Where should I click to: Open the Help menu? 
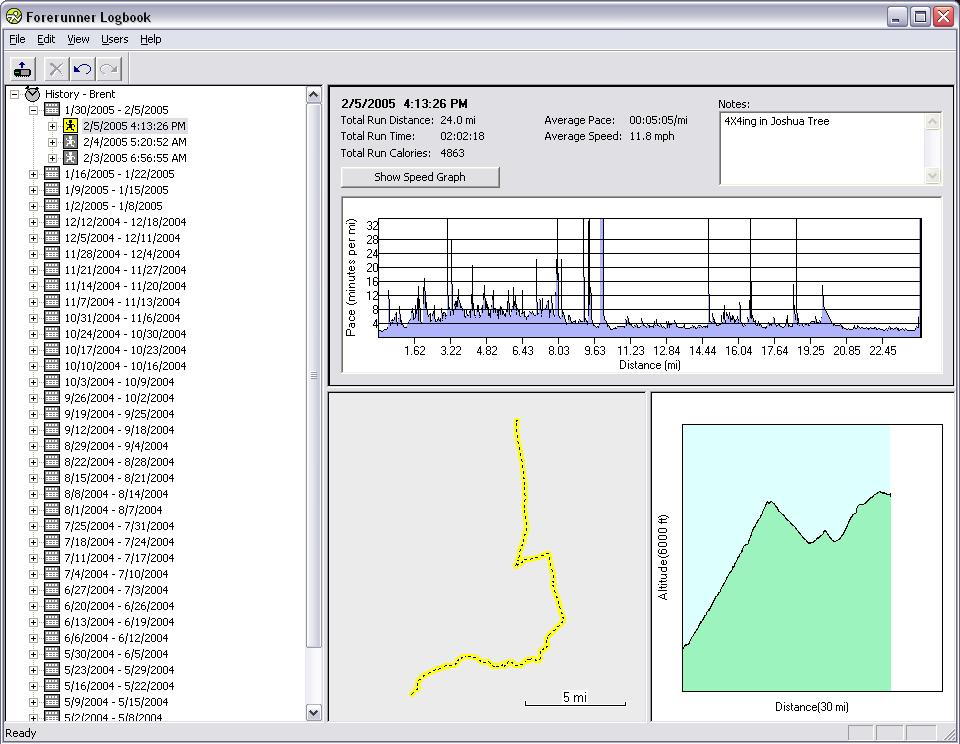pos(151,39)
